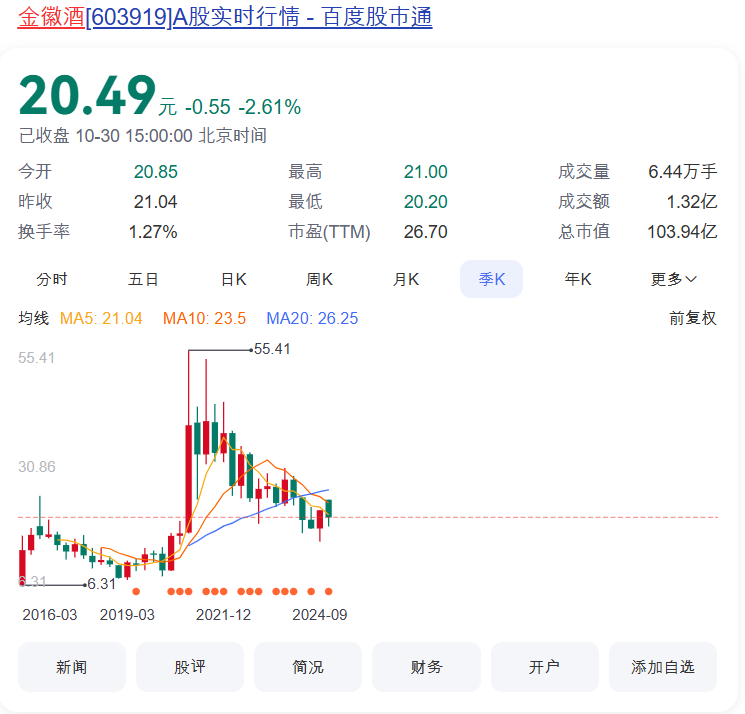Image resolution: width=745 pixels, height=714 pixels.
Task: Click the MA10: 23.5 indicator label
Action: pyautogui.click(x=204, y=318)
